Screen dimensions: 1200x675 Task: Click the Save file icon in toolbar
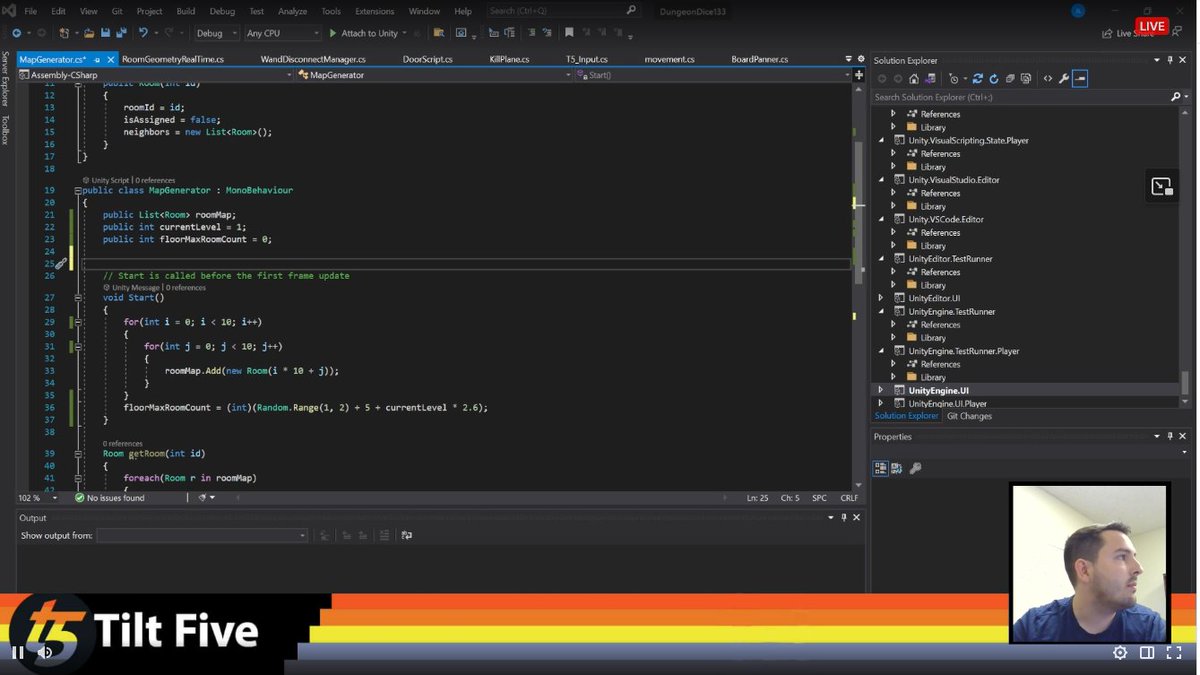105,33
